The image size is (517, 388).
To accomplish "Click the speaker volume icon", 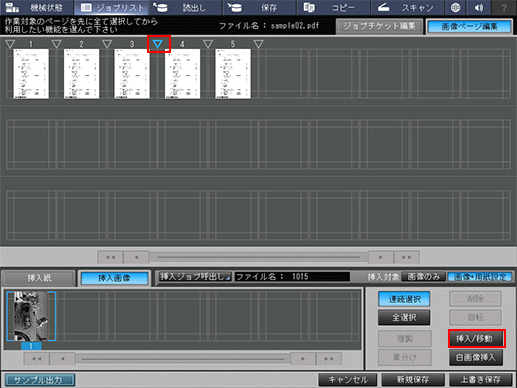I will coord(479,7).
